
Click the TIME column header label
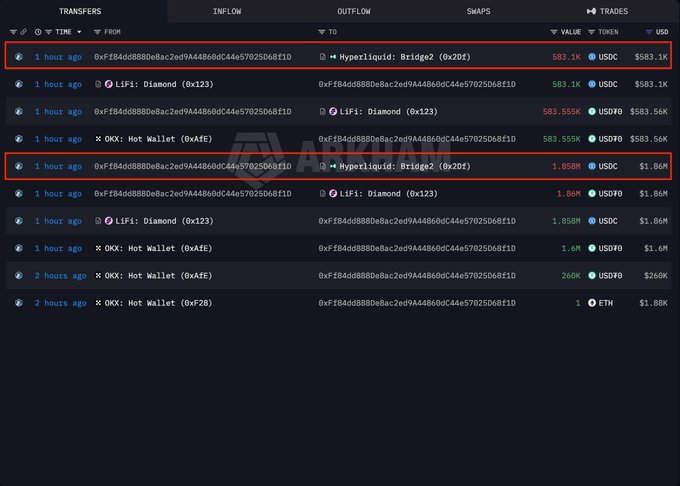pyautogui.click(x=63, y=32)
